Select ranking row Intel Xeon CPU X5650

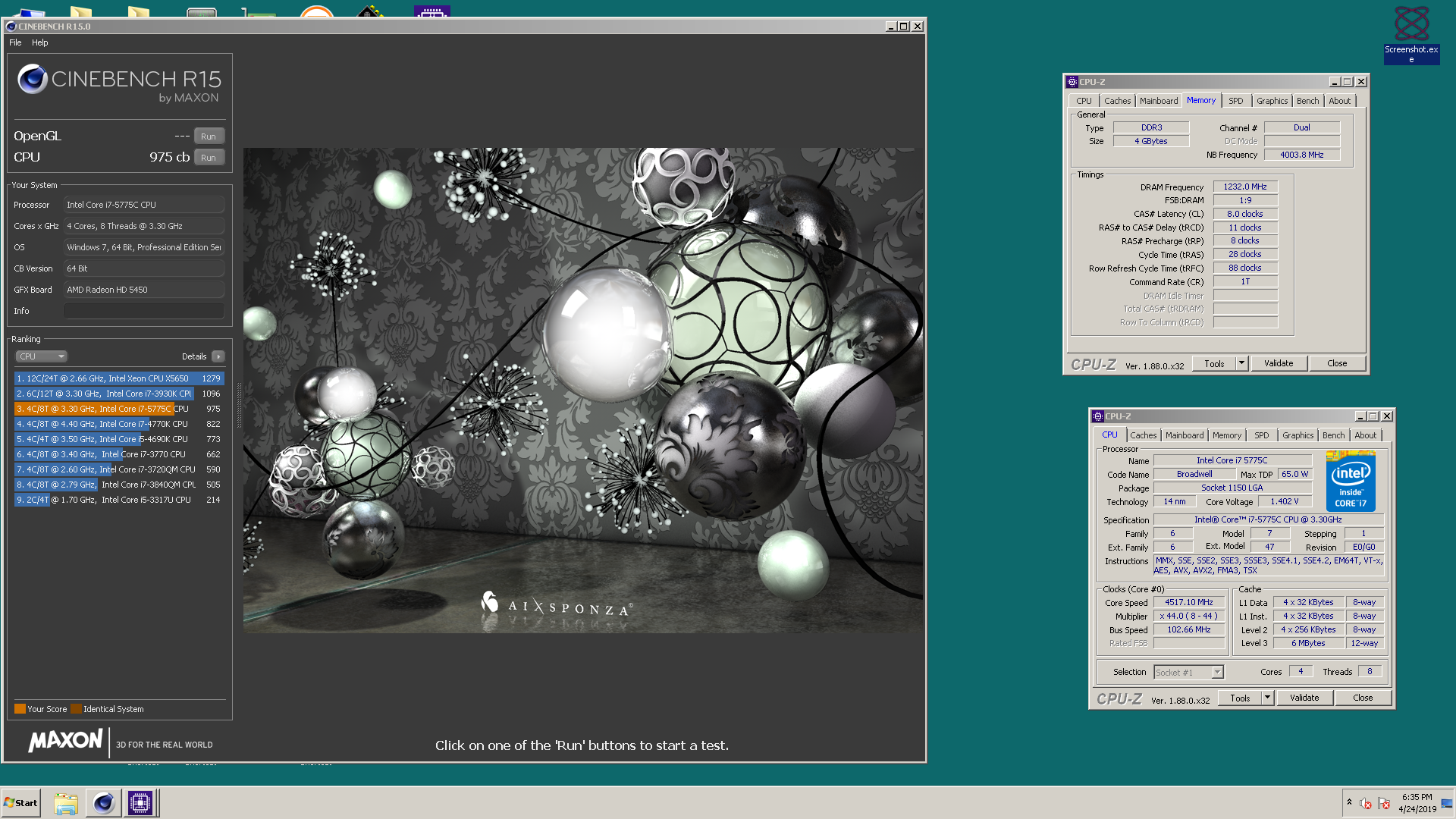[x=119, y=378]
